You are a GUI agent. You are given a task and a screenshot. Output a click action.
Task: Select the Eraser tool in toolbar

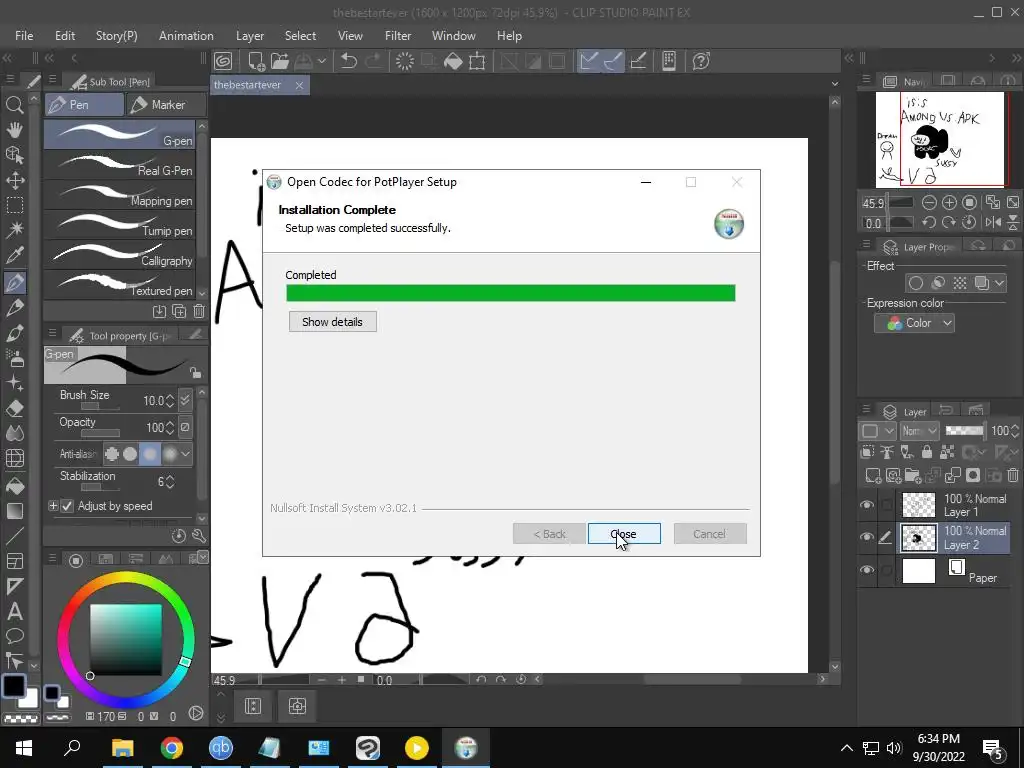14,409
